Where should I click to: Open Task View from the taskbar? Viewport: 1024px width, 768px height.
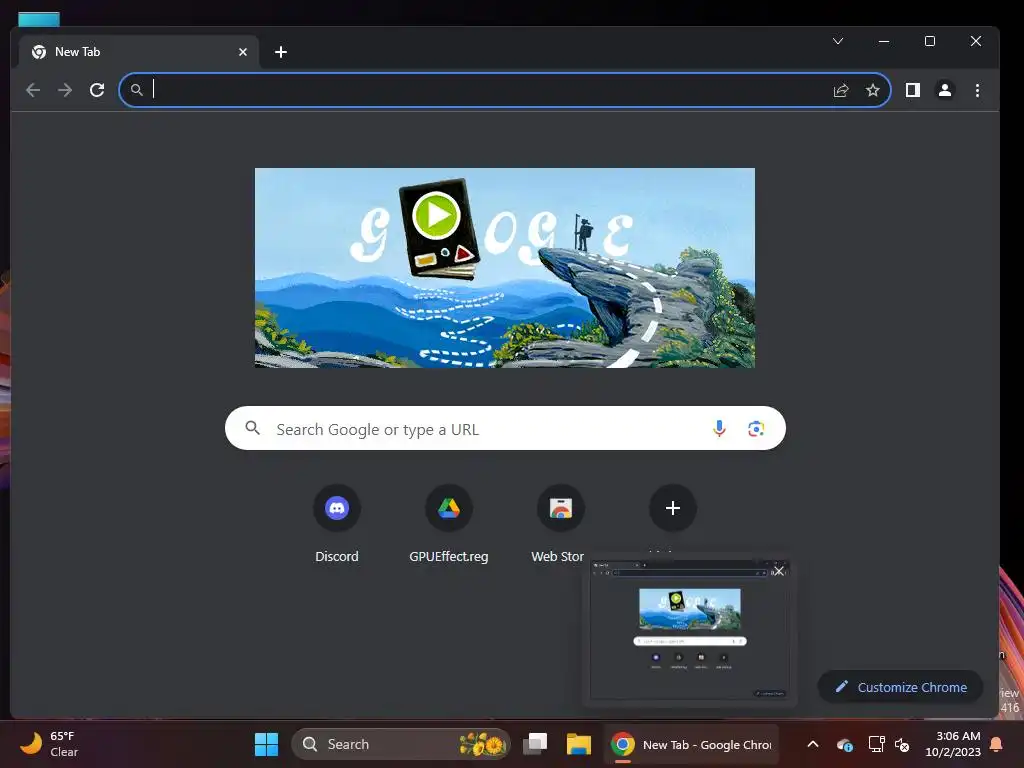(536, 744)
